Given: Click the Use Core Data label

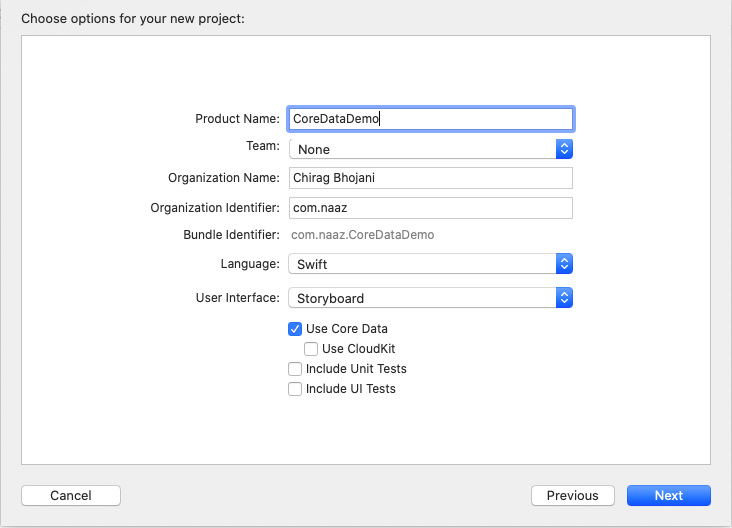Looking at the screenshot, I should click(x=347, y=329).
